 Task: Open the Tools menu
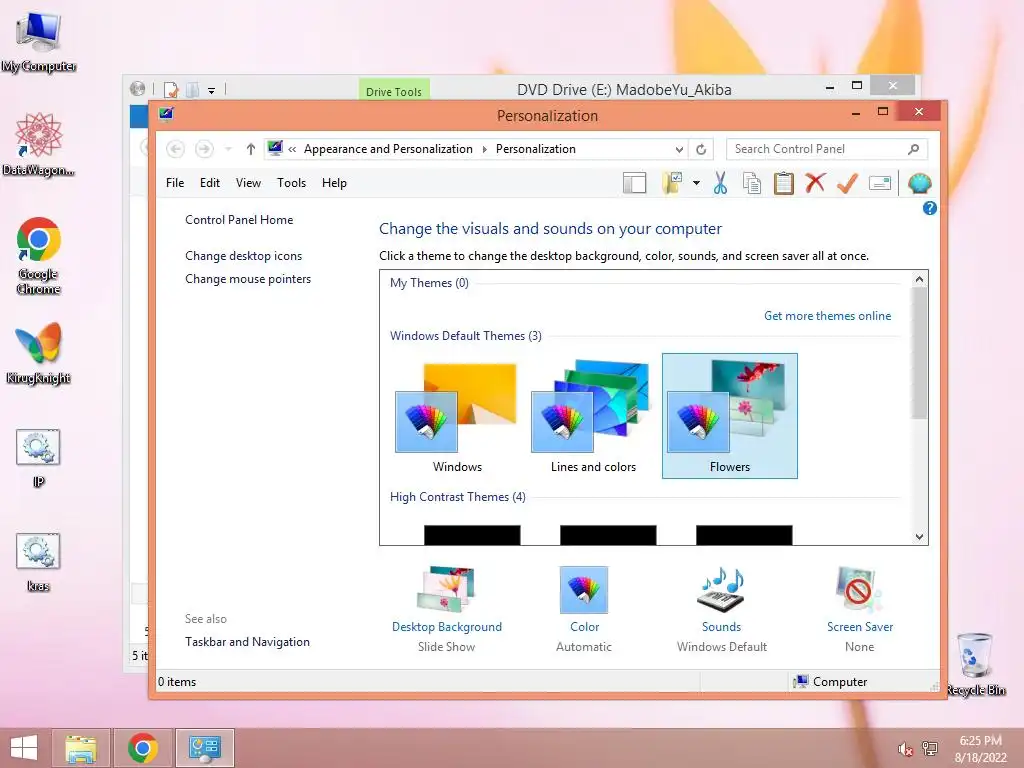[x=291, y=184]
